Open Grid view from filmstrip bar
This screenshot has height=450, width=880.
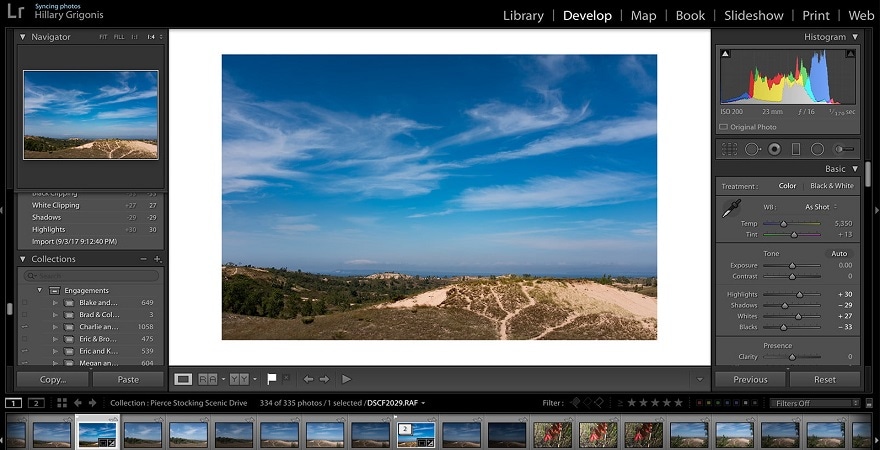pos(62,403)
